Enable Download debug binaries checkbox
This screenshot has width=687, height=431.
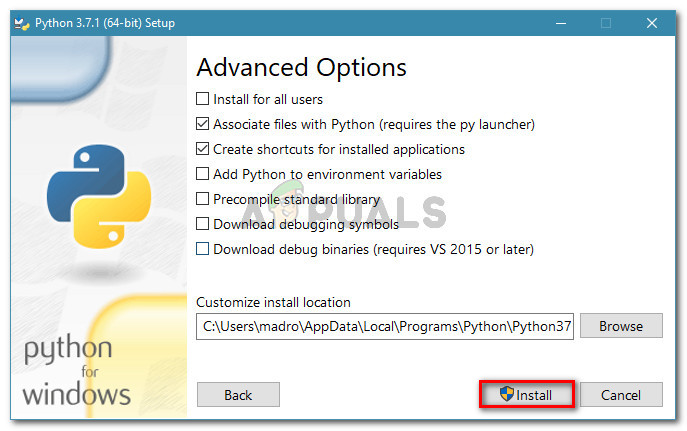coord(202,248)
